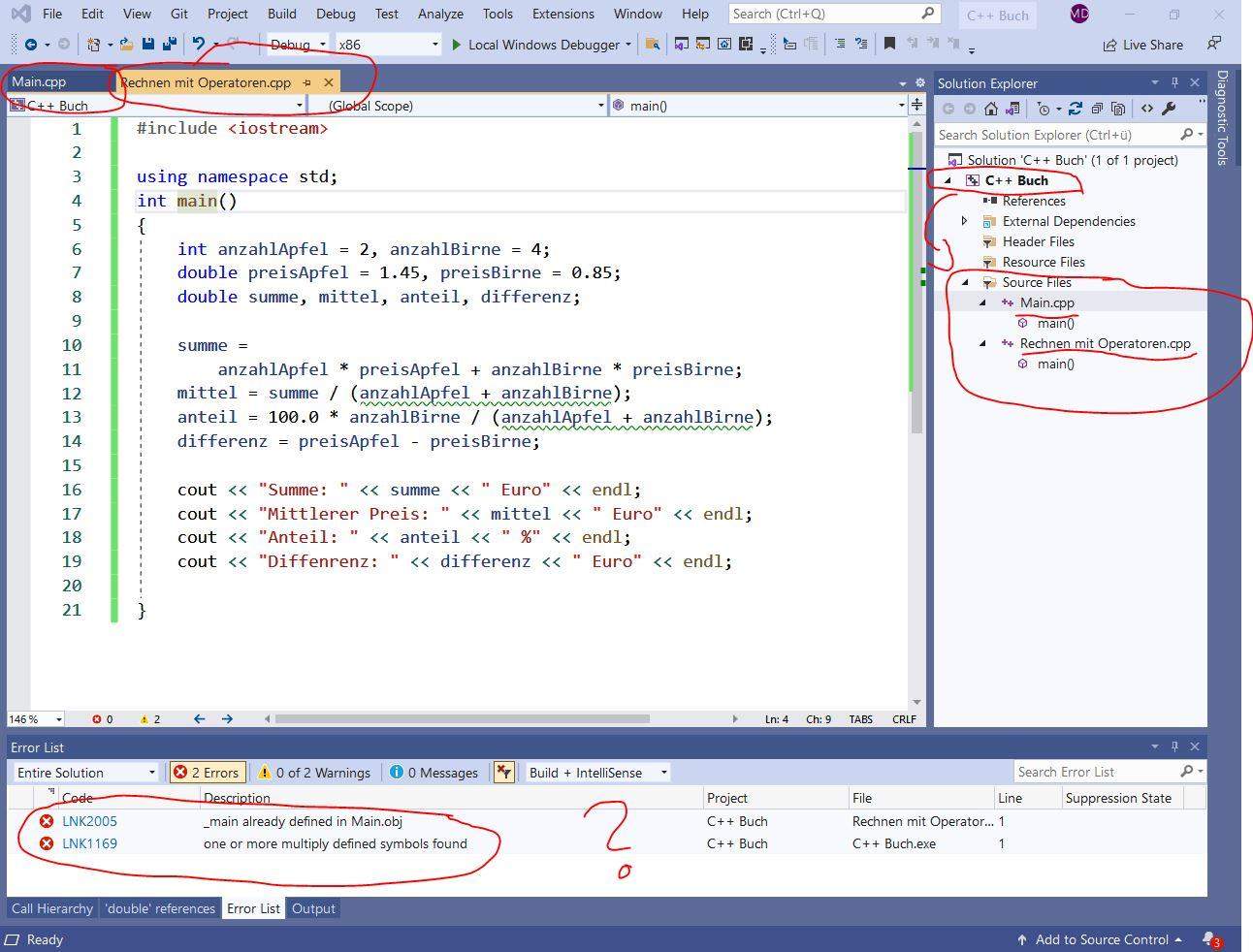Start Local Windows Debugger
1253x952 pixels.
tap(538, 44)
